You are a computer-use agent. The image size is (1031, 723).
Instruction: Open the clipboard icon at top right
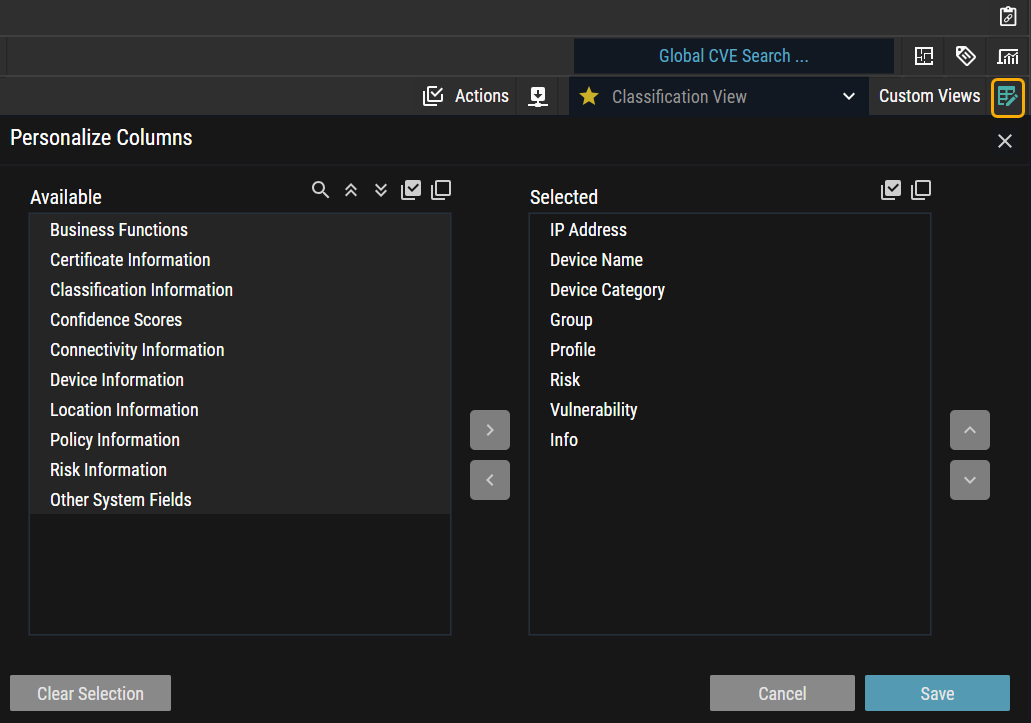point(1008,17)
